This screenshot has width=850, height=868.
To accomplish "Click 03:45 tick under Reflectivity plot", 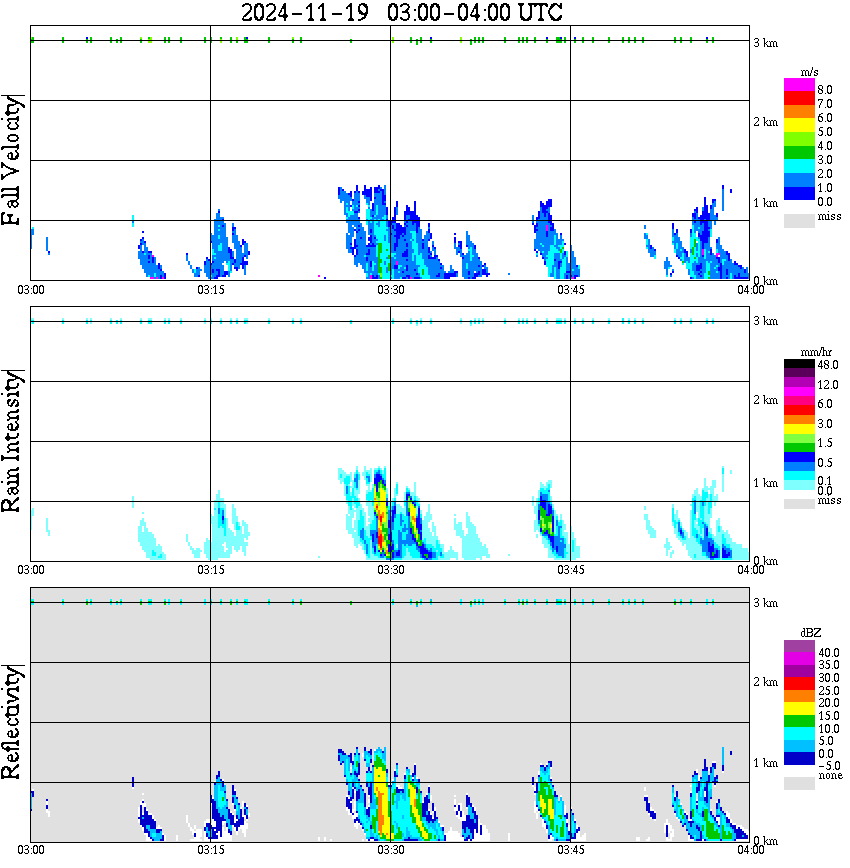I will click(x=571, y=850).
